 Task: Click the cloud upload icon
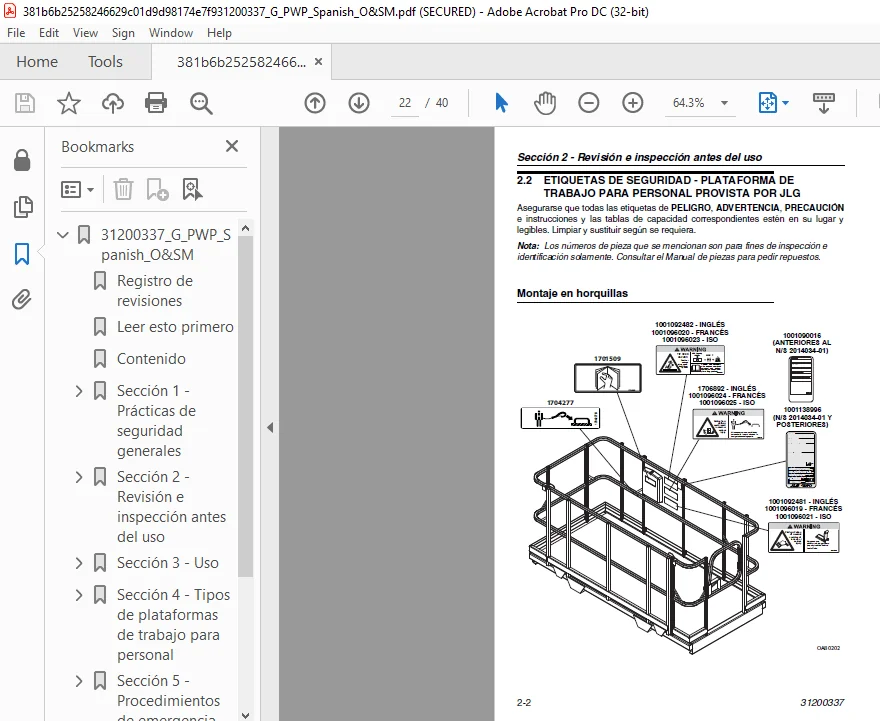(x=113, y=103)
